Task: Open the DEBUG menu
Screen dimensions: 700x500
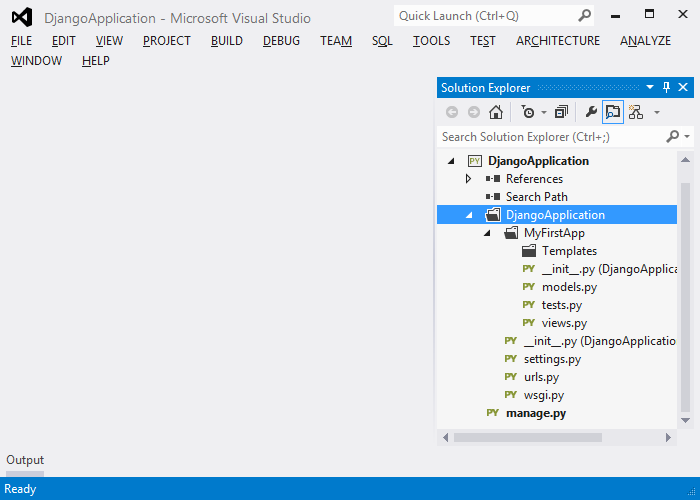Action: click(281, 41)
